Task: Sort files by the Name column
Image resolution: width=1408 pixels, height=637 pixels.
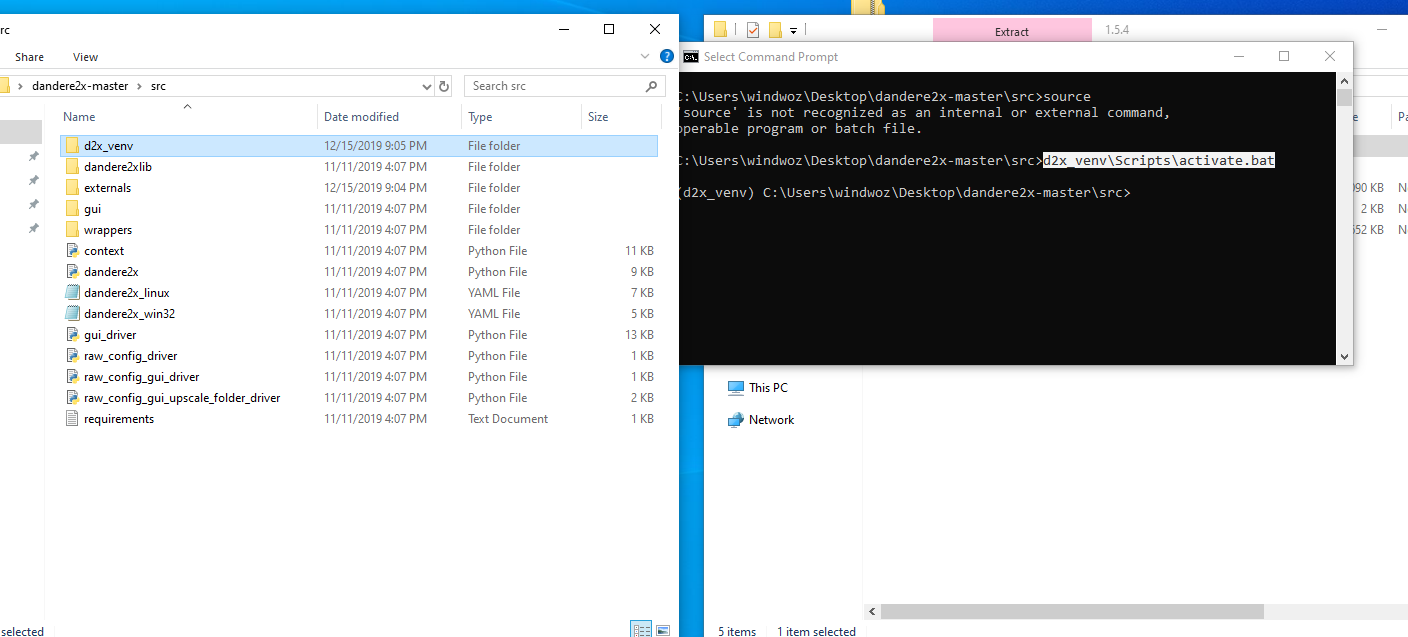Action: [x=79, y=117]
